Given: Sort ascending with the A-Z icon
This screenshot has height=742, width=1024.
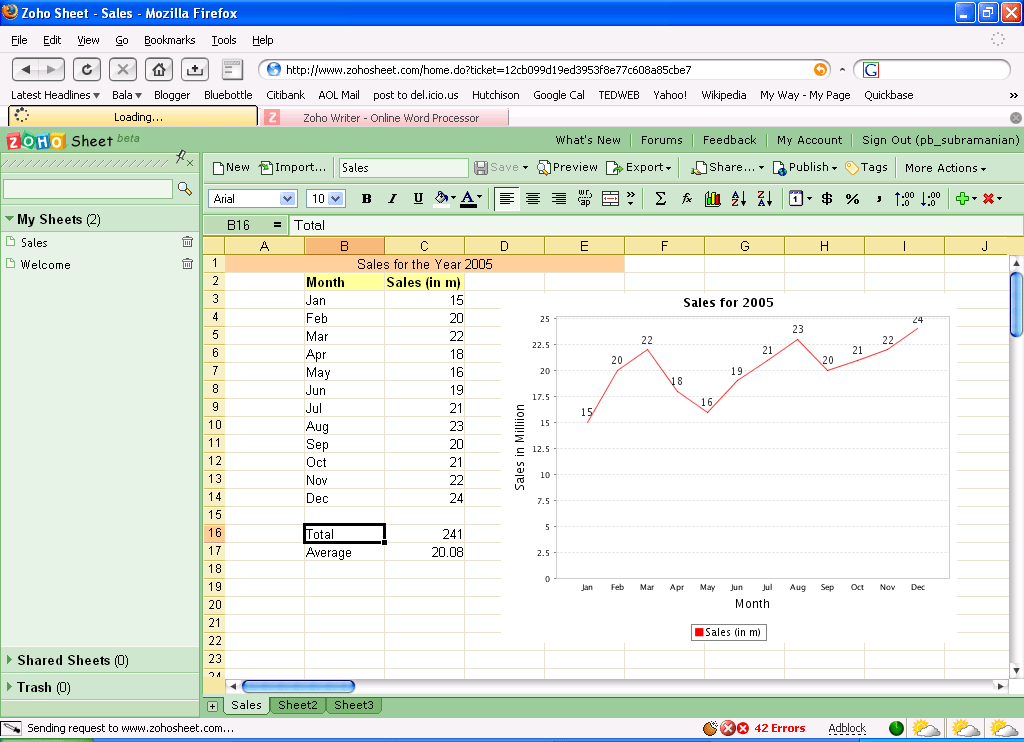Looking at the screenshot, I should pyautogui.click(x=738, y=198).
